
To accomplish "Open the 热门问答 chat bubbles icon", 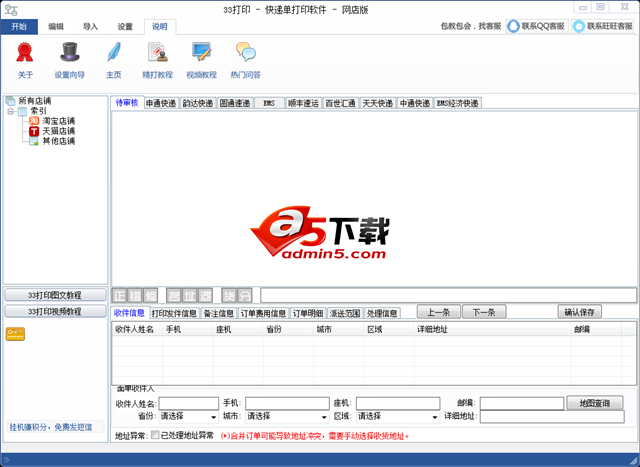I will point(246,52).
